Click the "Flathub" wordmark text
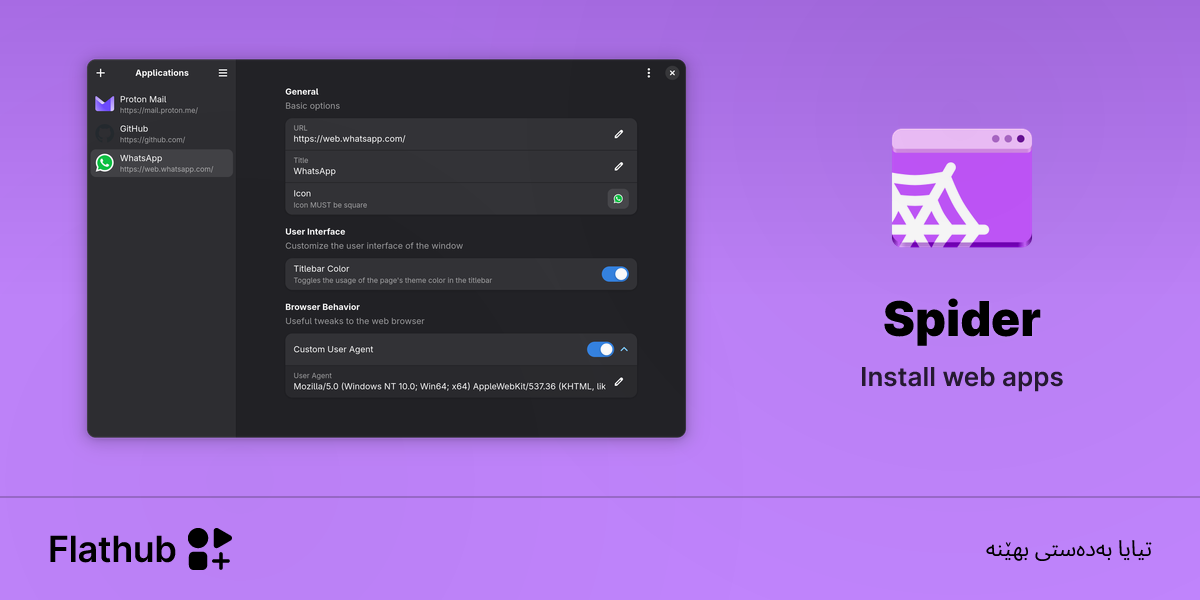Viewport: 1200px width, 600px height. 113,549
